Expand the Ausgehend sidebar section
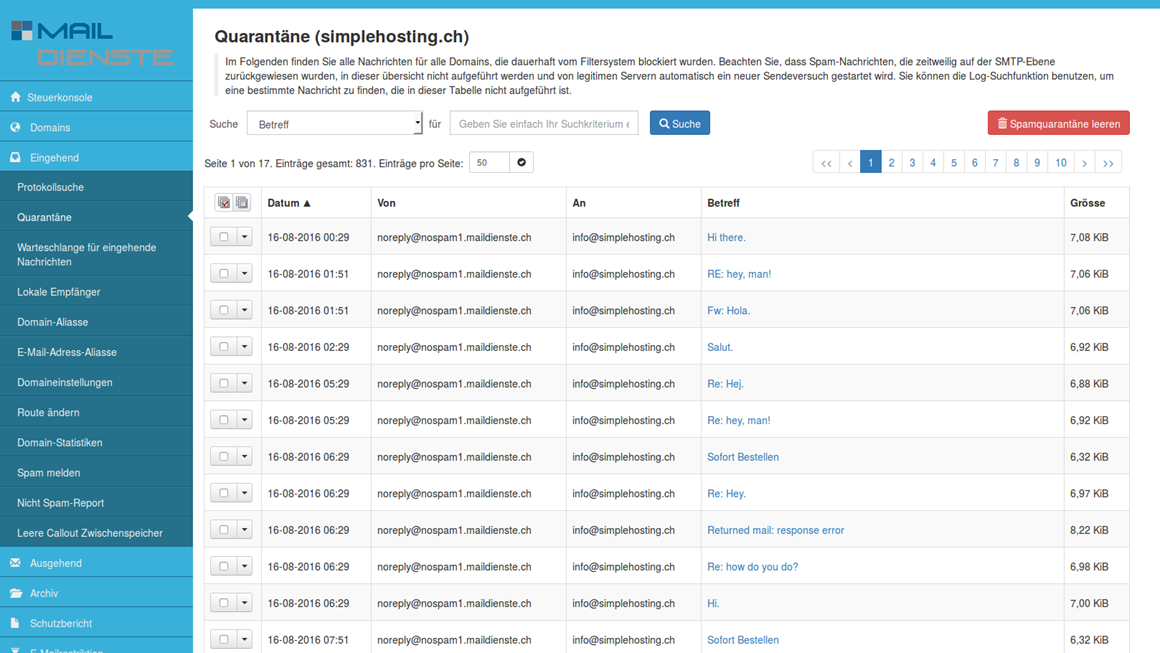1160x653 pixels. point(56,563)
